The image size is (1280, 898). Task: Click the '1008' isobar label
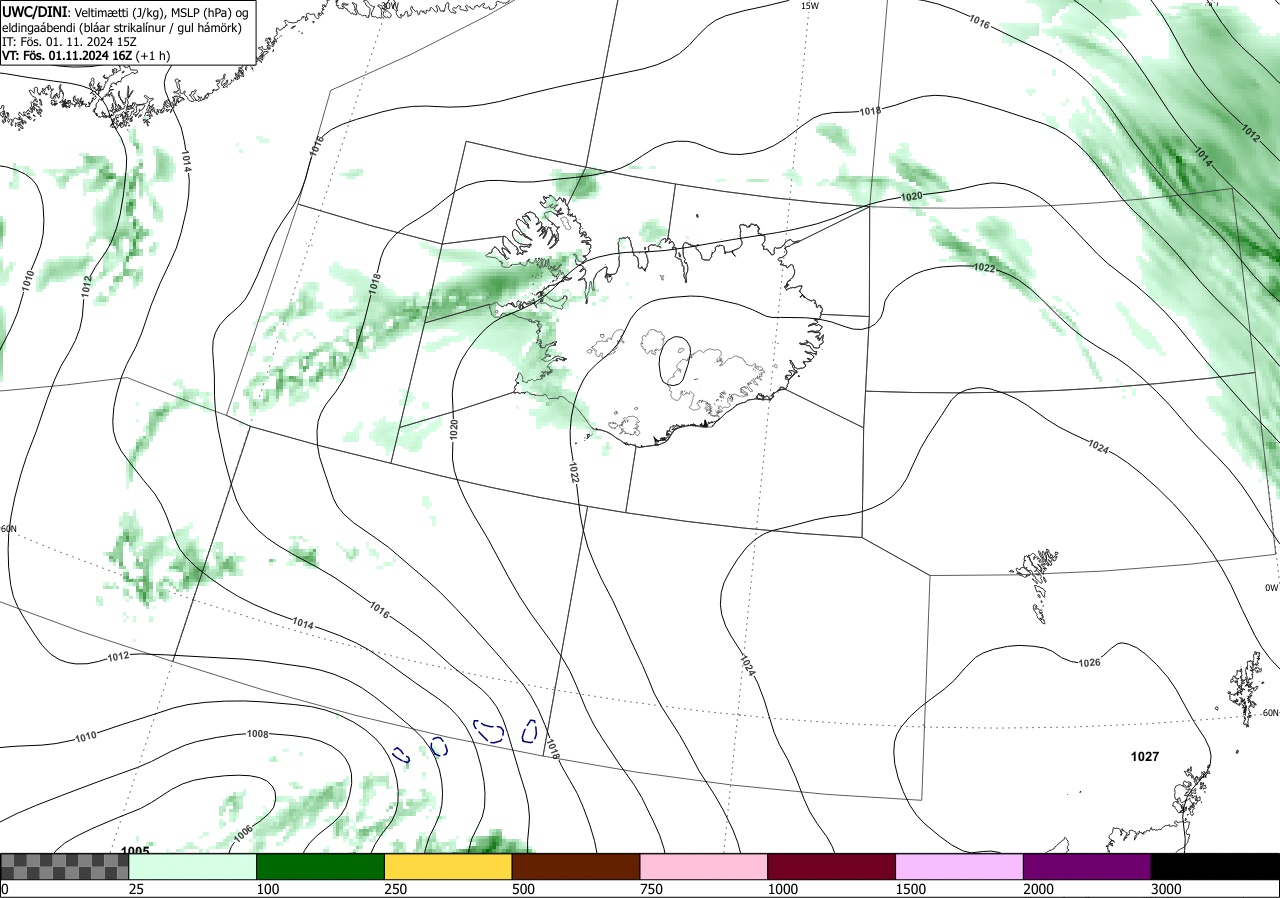[x=257, y=734]
